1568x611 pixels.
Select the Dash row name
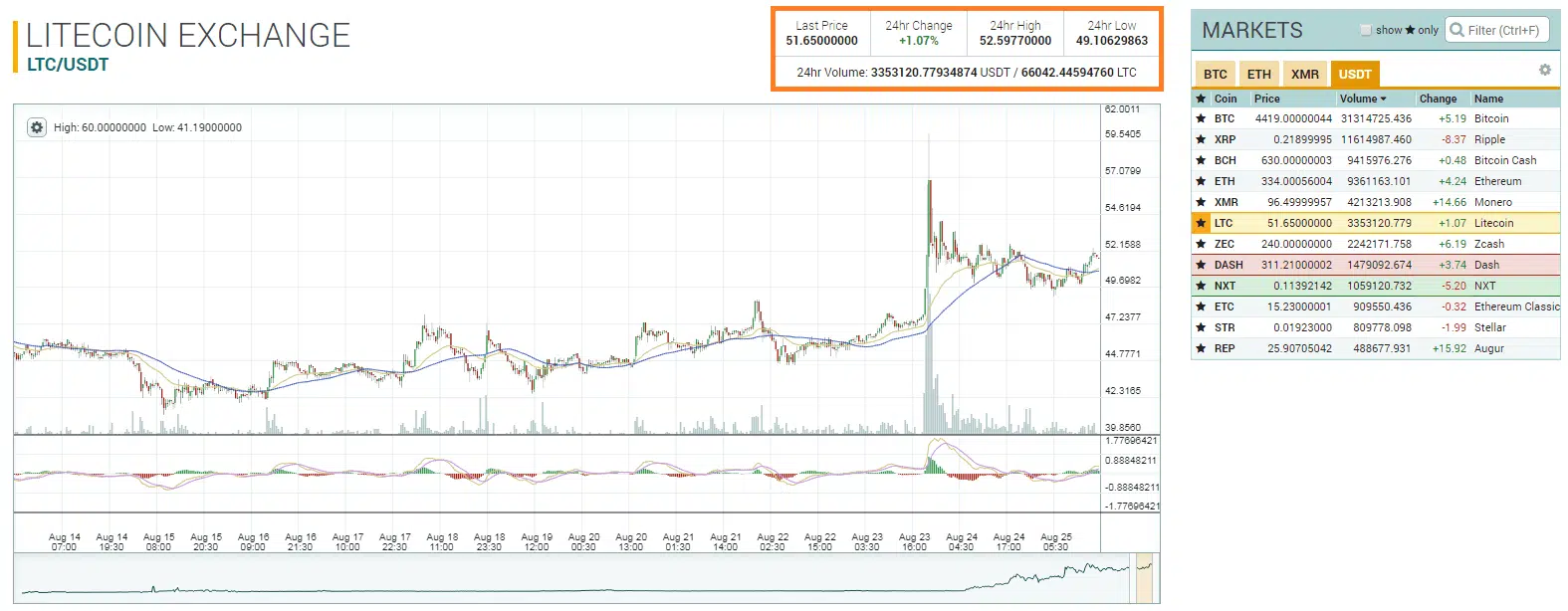point(1486,265)
